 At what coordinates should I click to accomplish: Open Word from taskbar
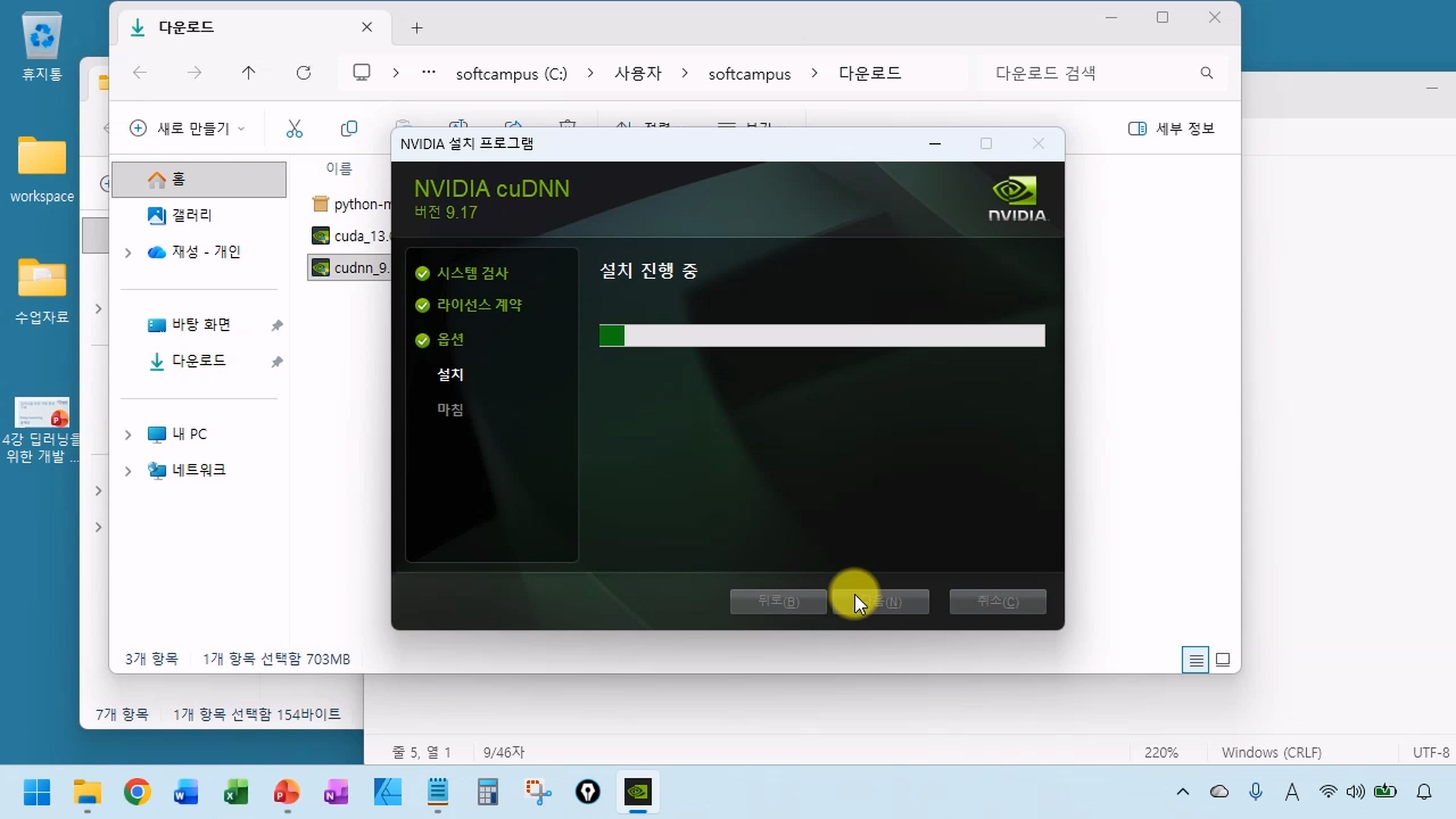pos(186,792)
